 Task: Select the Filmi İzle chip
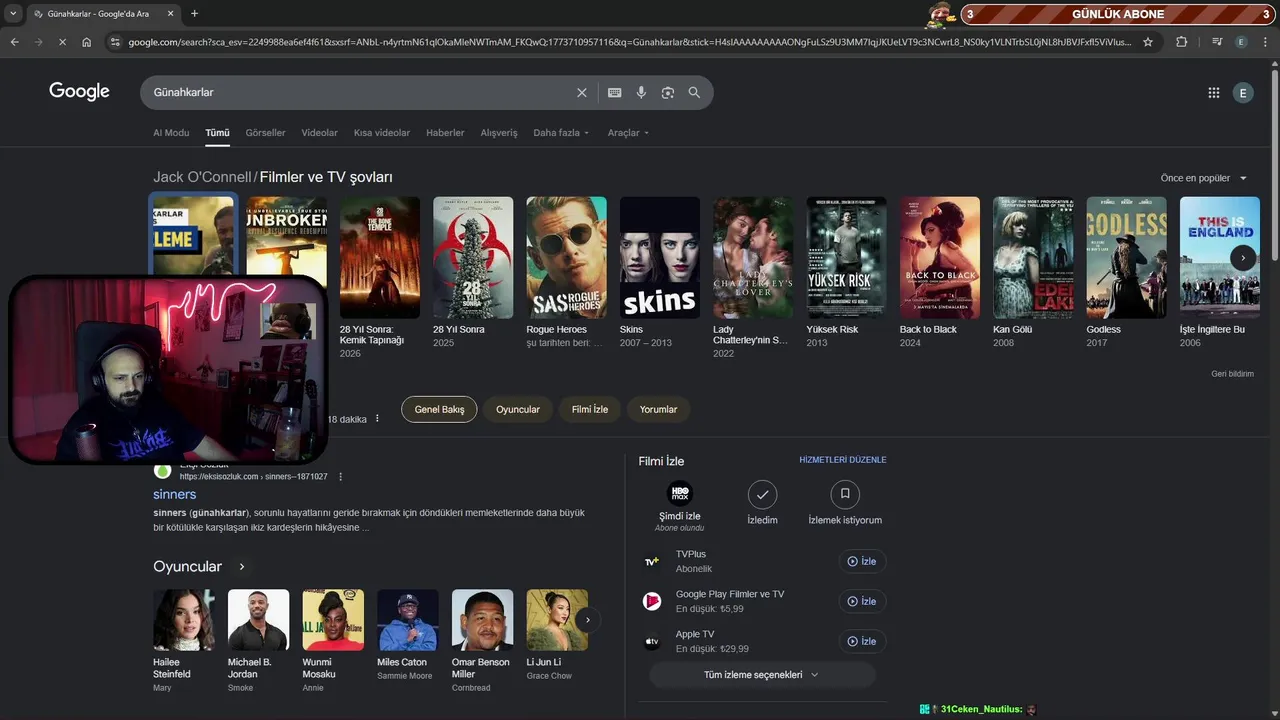[590, 409]
